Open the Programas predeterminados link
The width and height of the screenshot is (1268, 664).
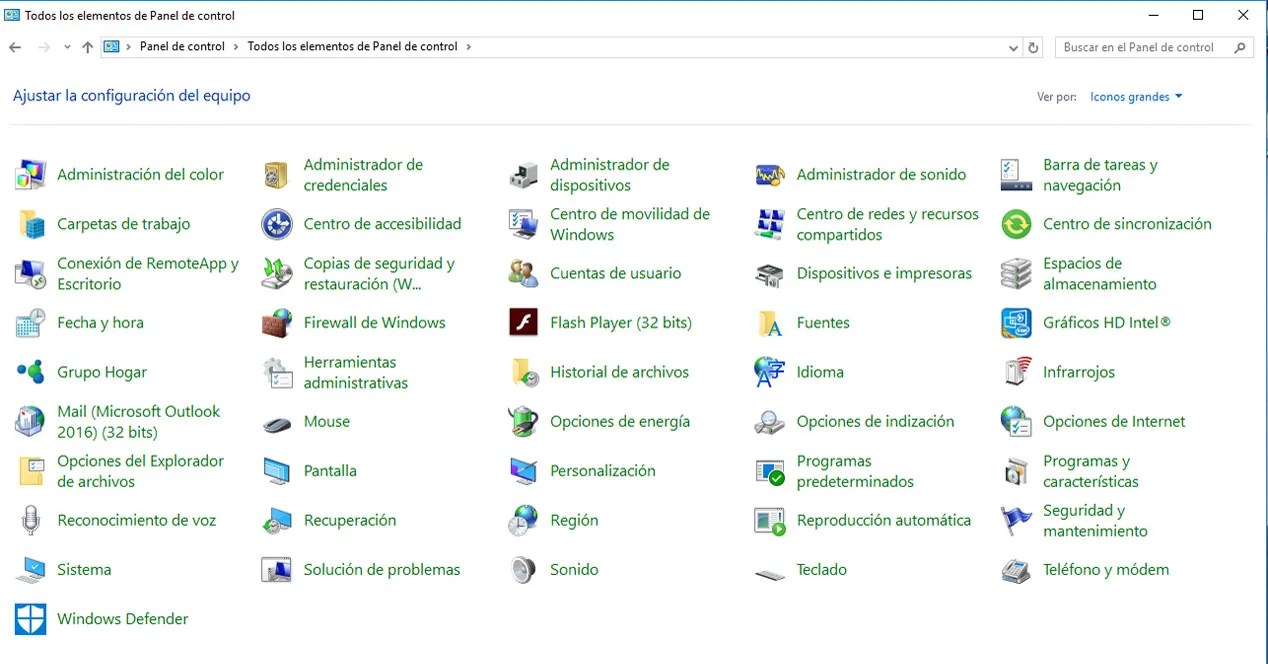pyautogui.click(x=855, y=471)
